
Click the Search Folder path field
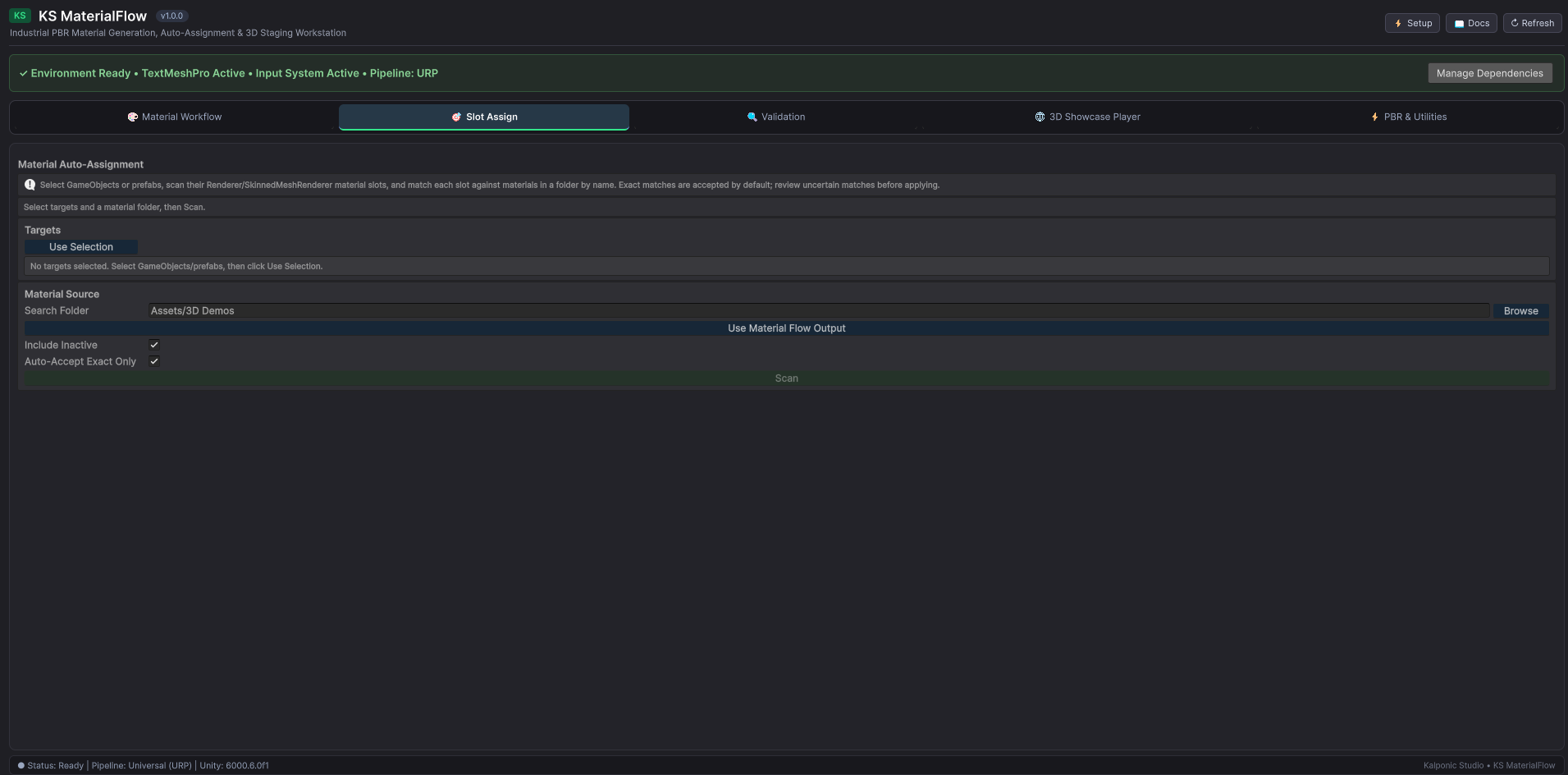pos(818,310)
